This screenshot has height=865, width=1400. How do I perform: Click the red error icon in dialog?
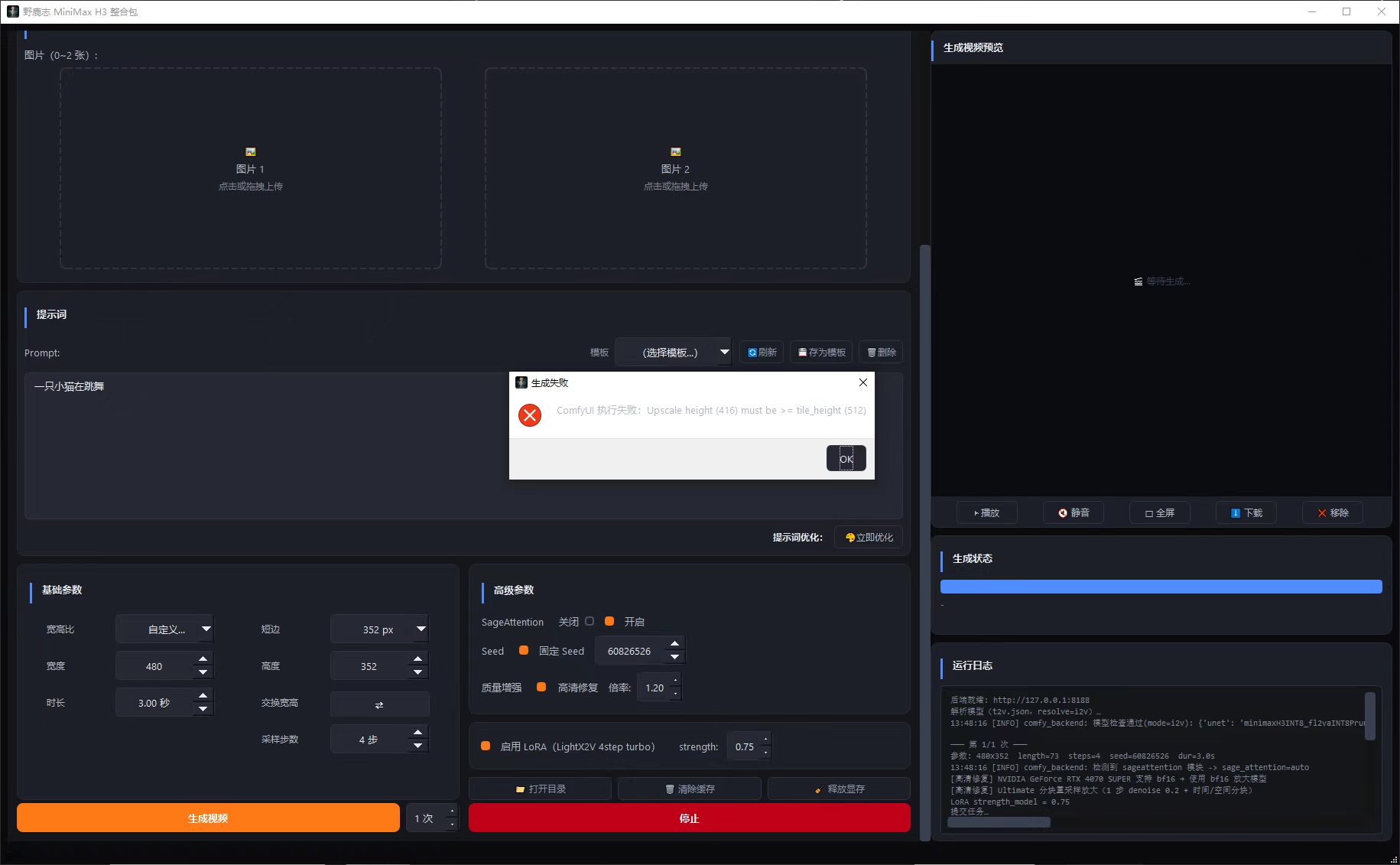coord(530,415)
